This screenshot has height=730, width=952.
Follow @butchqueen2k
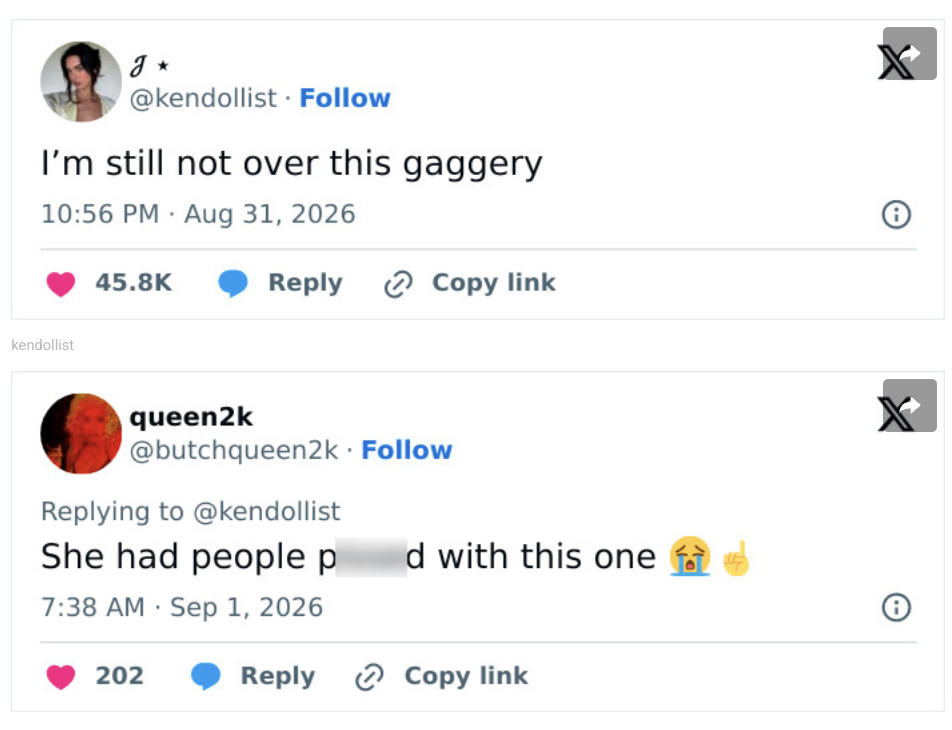(x=407, y=450)
